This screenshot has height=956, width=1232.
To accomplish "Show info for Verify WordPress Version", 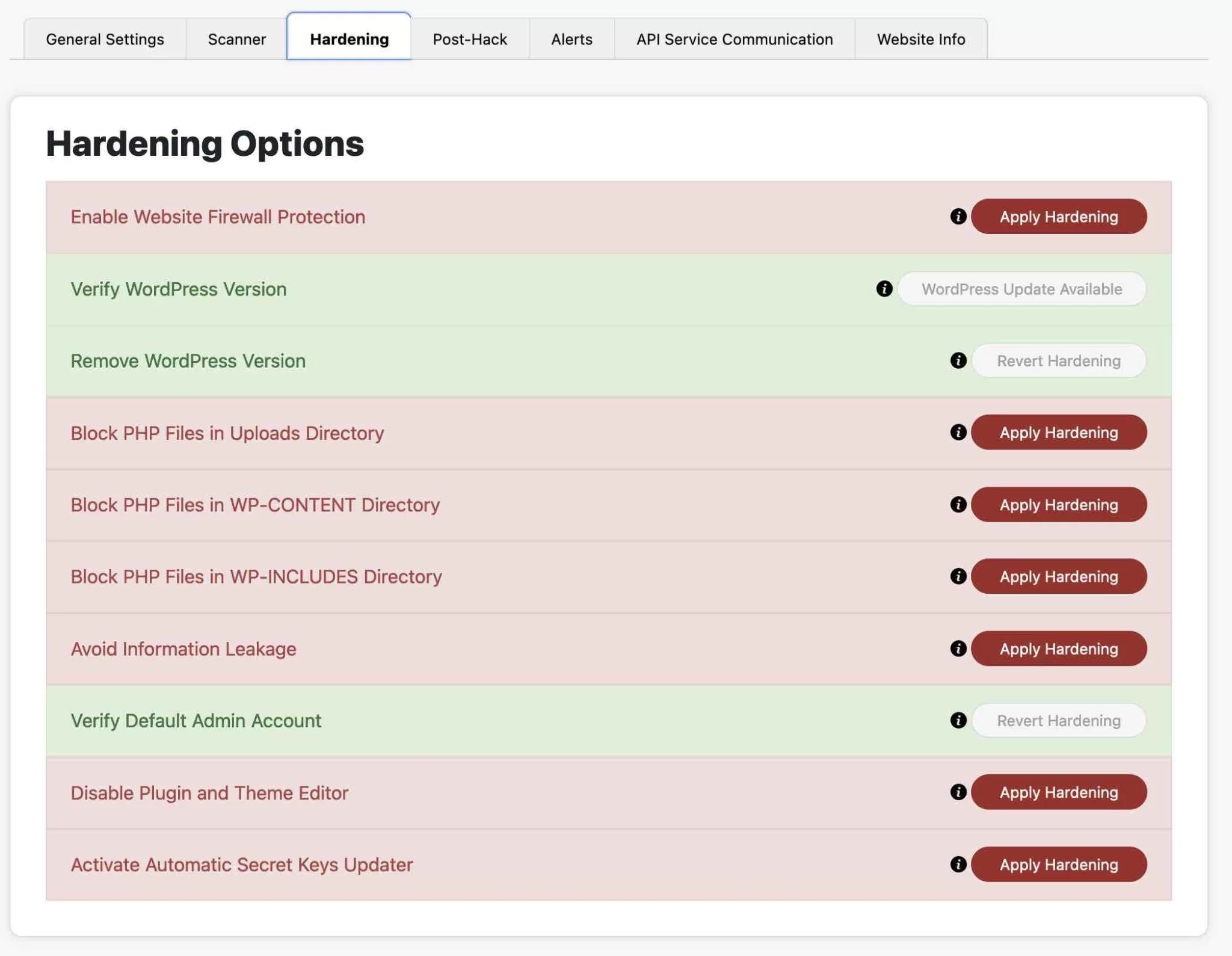I will (884, 289).
